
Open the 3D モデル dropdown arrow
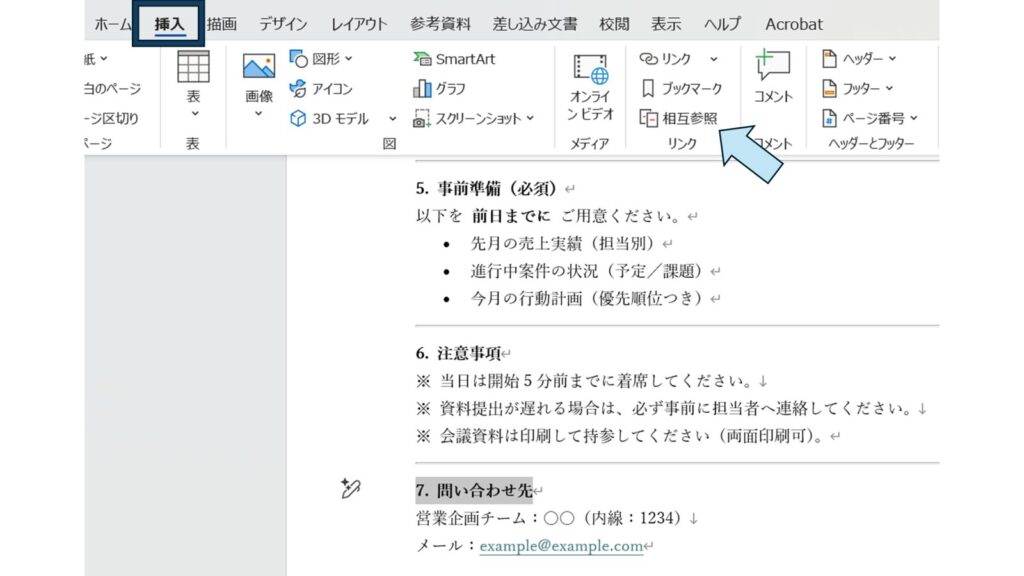tap(392, 118)
